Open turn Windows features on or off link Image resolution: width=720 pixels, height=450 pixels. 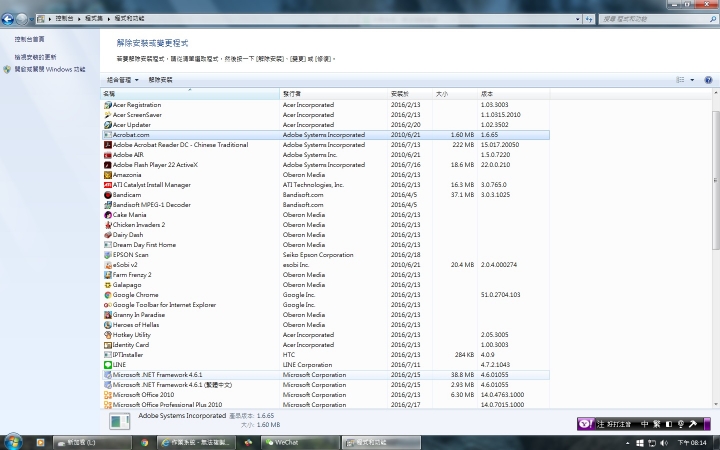(50, 69)
